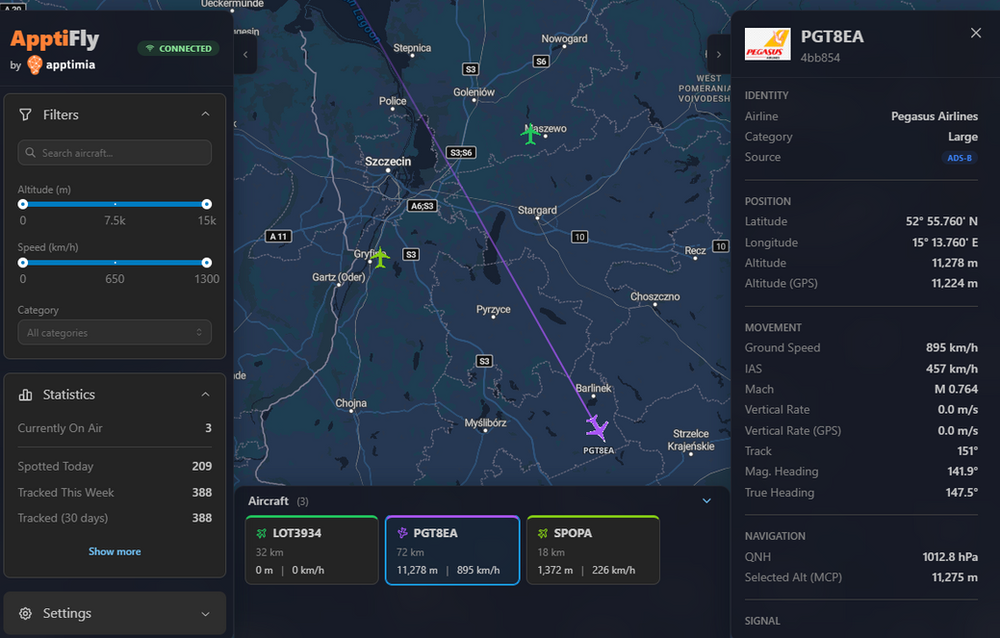Click the Pyrzyce town label
Image resolution: width=1000 pixels, height=638 pixels.
pyautogui.click(x=493, y=309)
